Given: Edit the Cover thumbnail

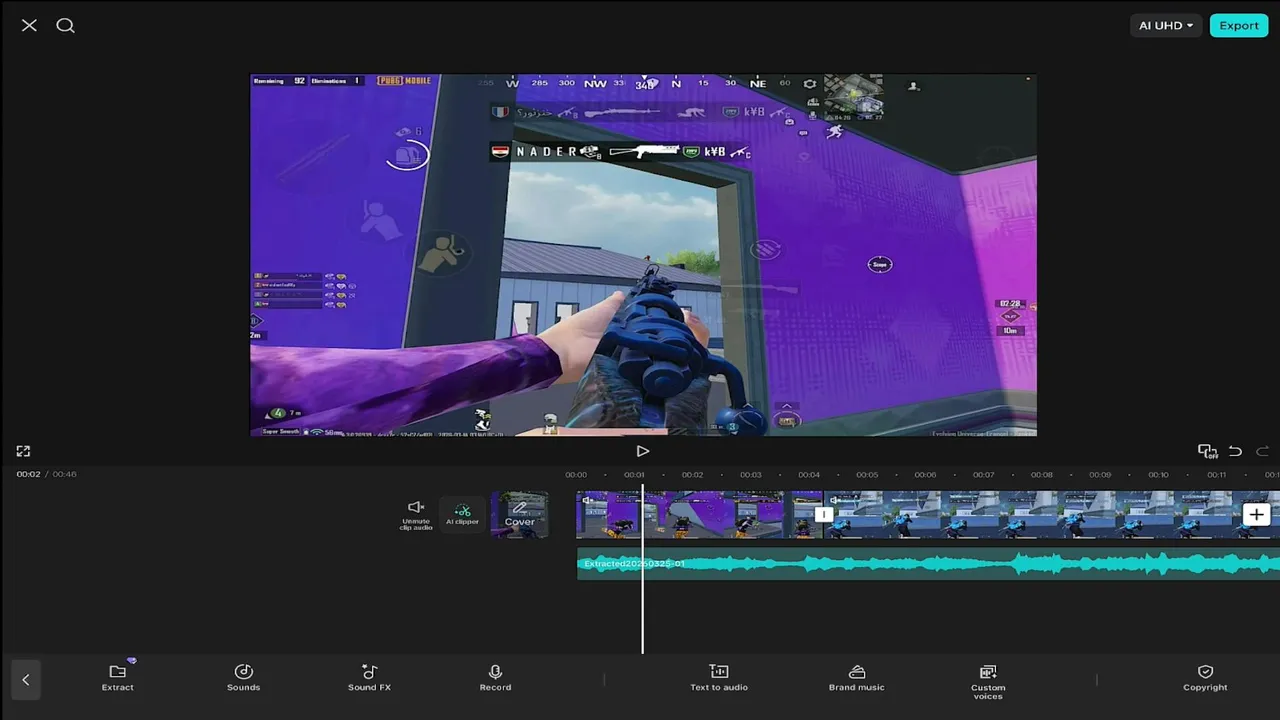Looking at the screenshot, I should click(x=519, y=514).
